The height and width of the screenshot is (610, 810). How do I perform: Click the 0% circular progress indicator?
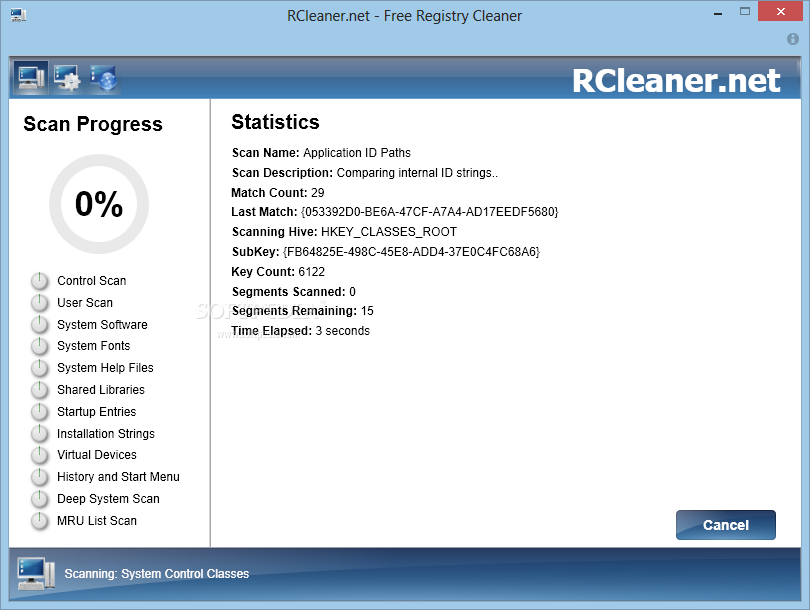coord(99,204)
